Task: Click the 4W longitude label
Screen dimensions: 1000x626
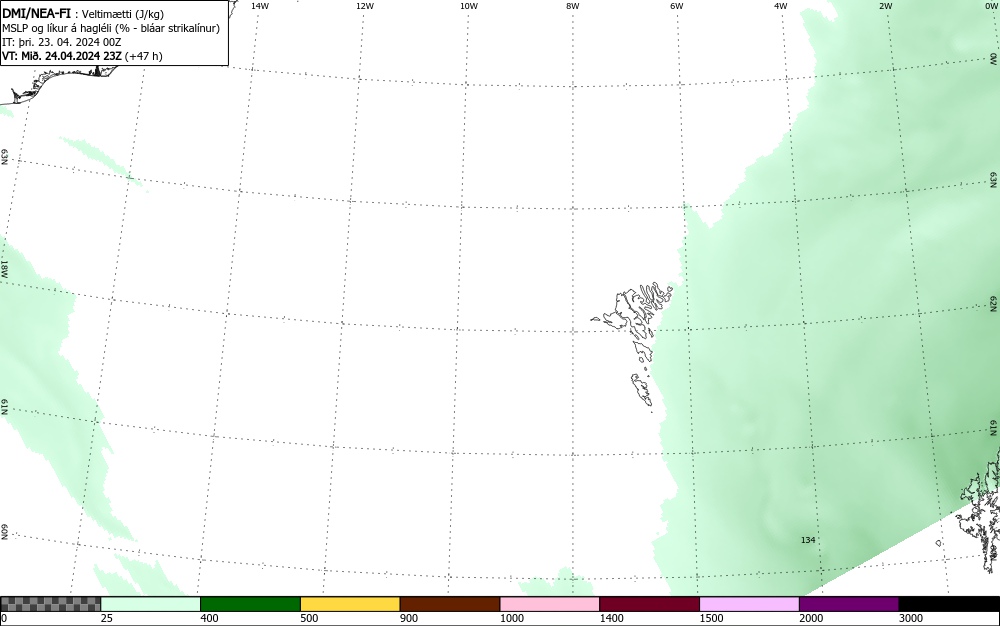Action: pyautogui.click(x=781, y=6)
